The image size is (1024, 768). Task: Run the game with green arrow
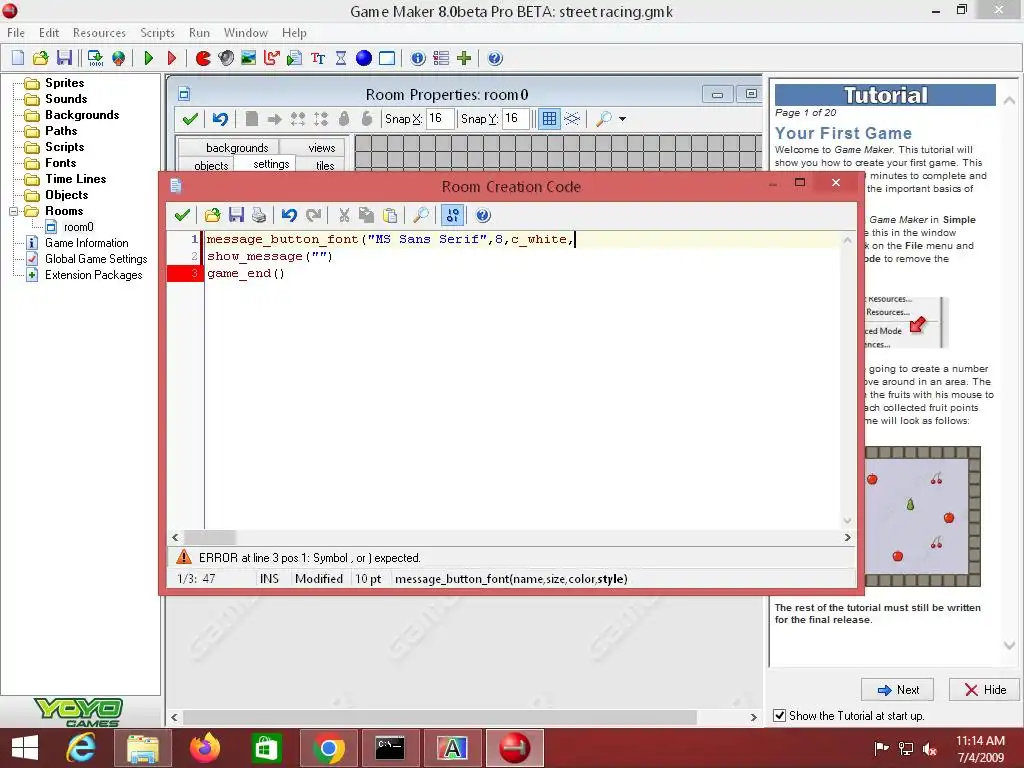pyautogui.click(x=148, y=58)
